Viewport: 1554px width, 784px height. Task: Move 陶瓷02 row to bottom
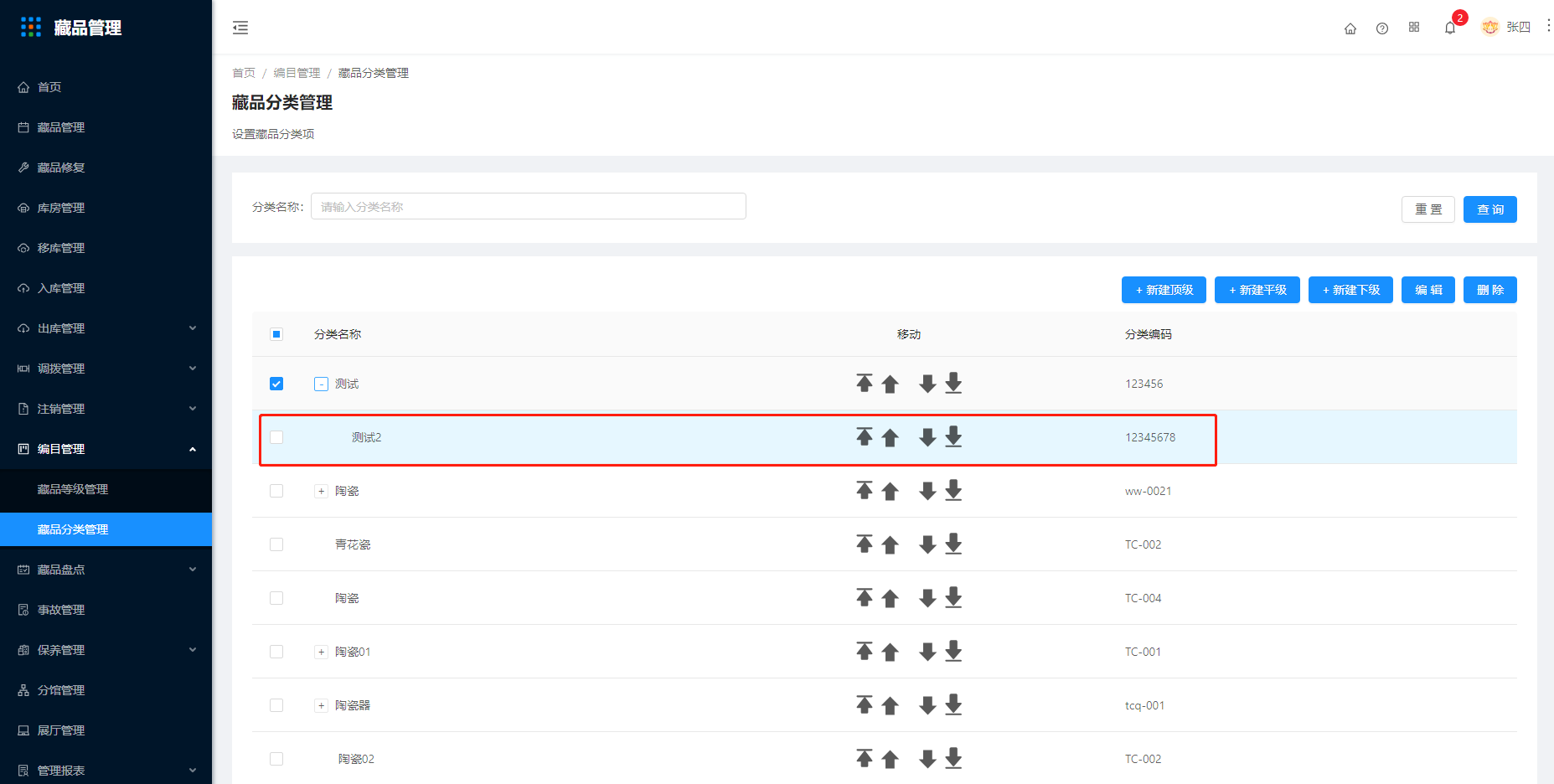click(x=953, y=758)
